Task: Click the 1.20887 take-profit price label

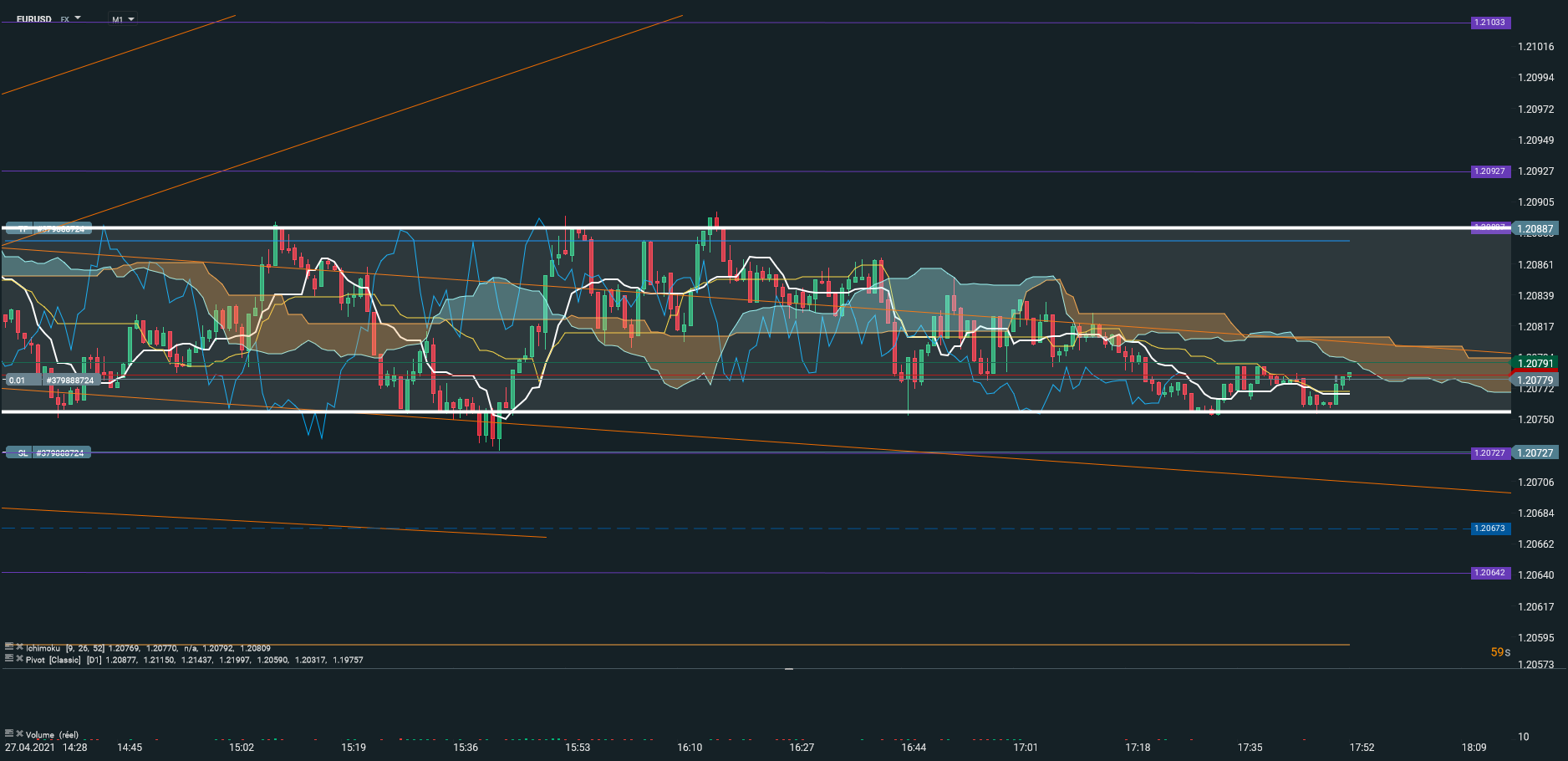Action: pos(1535,229)
